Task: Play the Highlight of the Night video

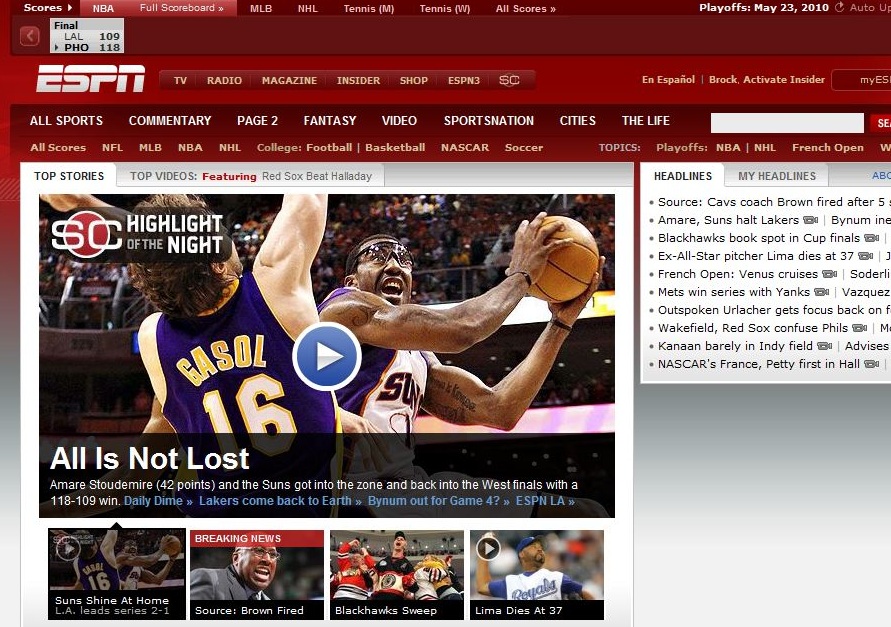Action: [327, 356]
